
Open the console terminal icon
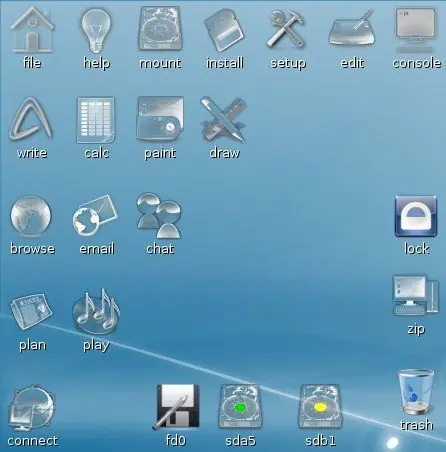(416, 30)
